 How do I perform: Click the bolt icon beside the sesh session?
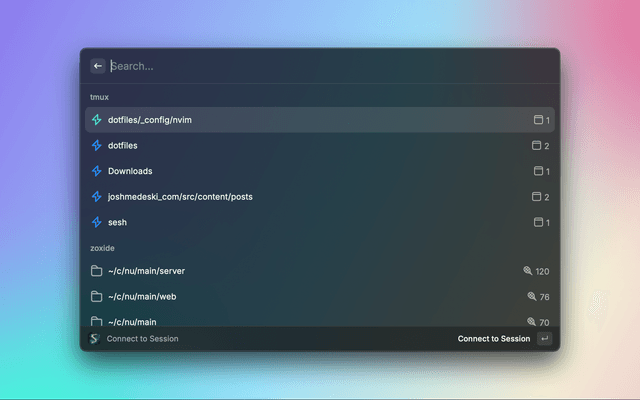pyautogui.click(x=97, y=222)
